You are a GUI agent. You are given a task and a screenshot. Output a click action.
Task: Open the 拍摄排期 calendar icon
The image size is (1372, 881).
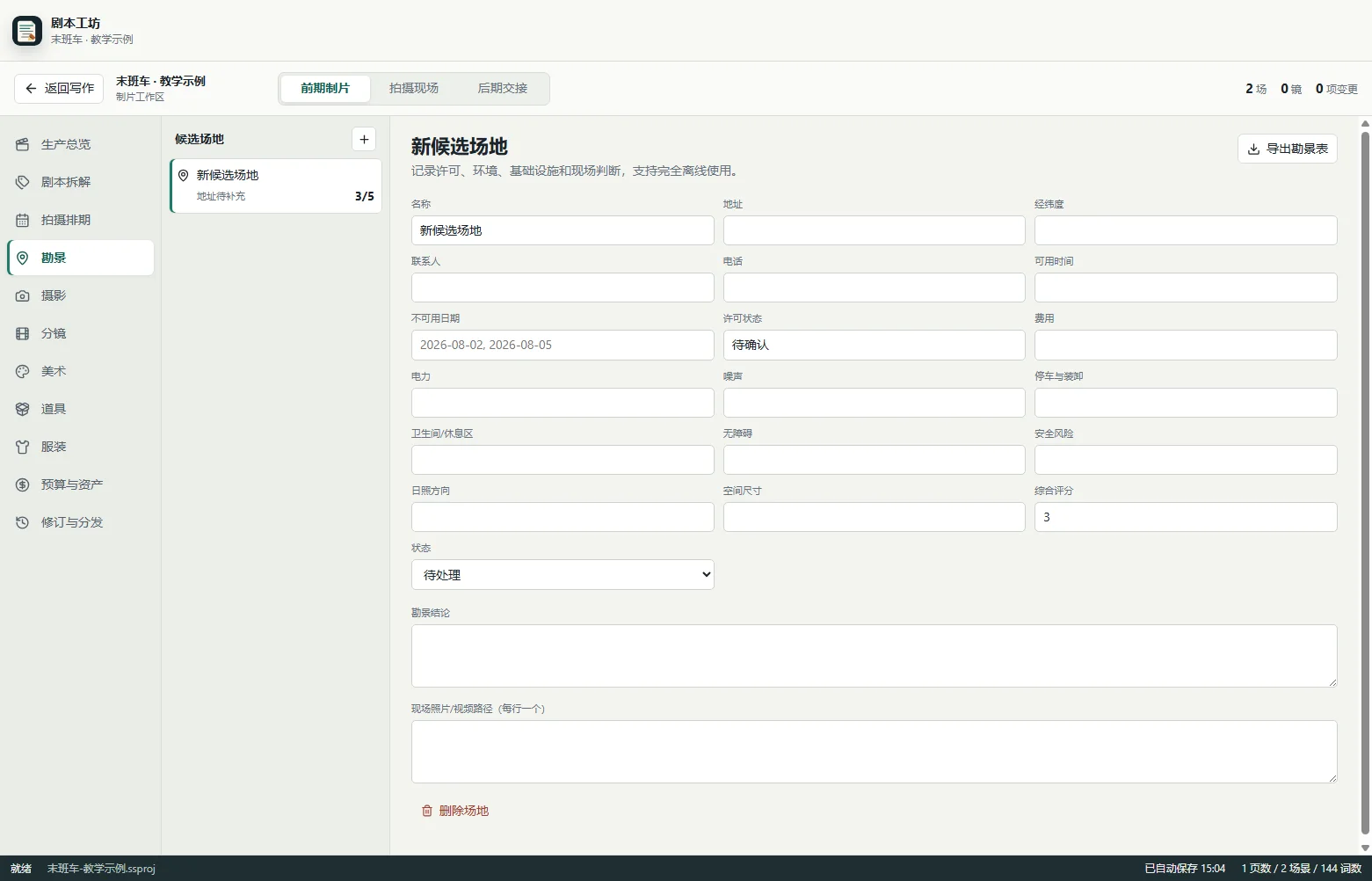[23, 220]
